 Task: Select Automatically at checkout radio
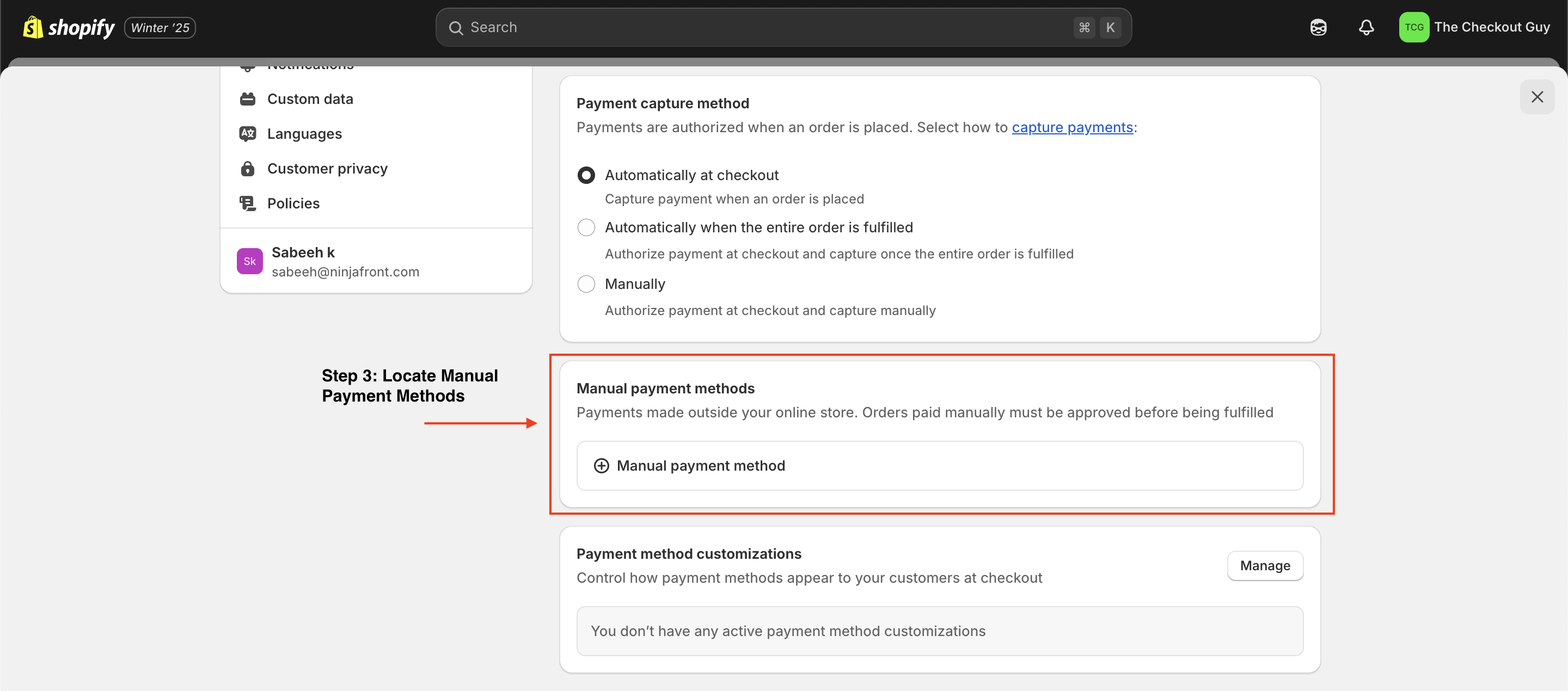[586, 175]
